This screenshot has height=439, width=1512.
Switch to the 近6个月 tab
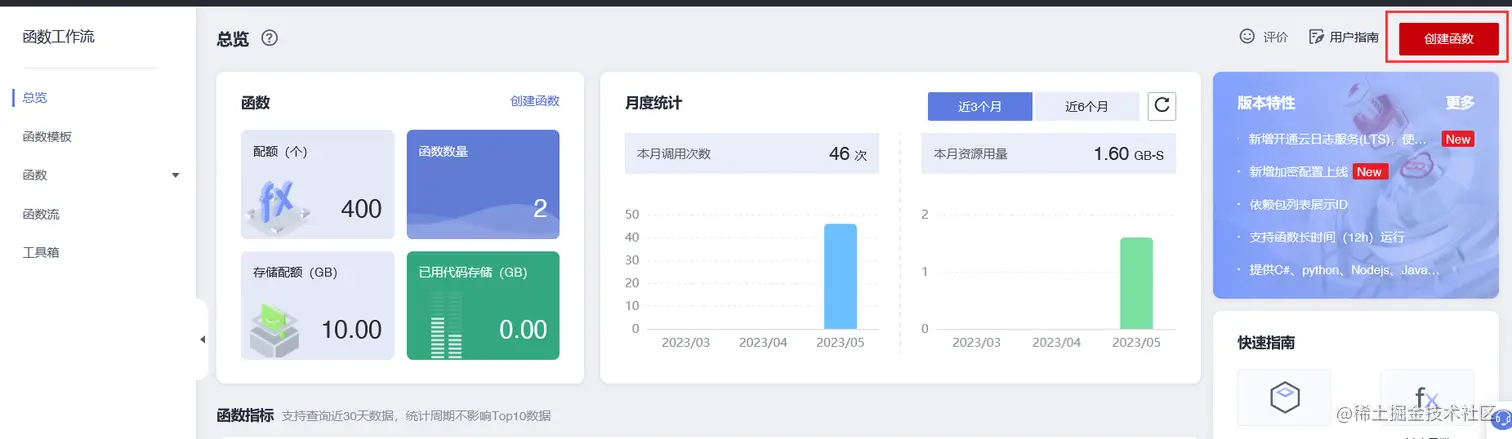click(1086, 106)
